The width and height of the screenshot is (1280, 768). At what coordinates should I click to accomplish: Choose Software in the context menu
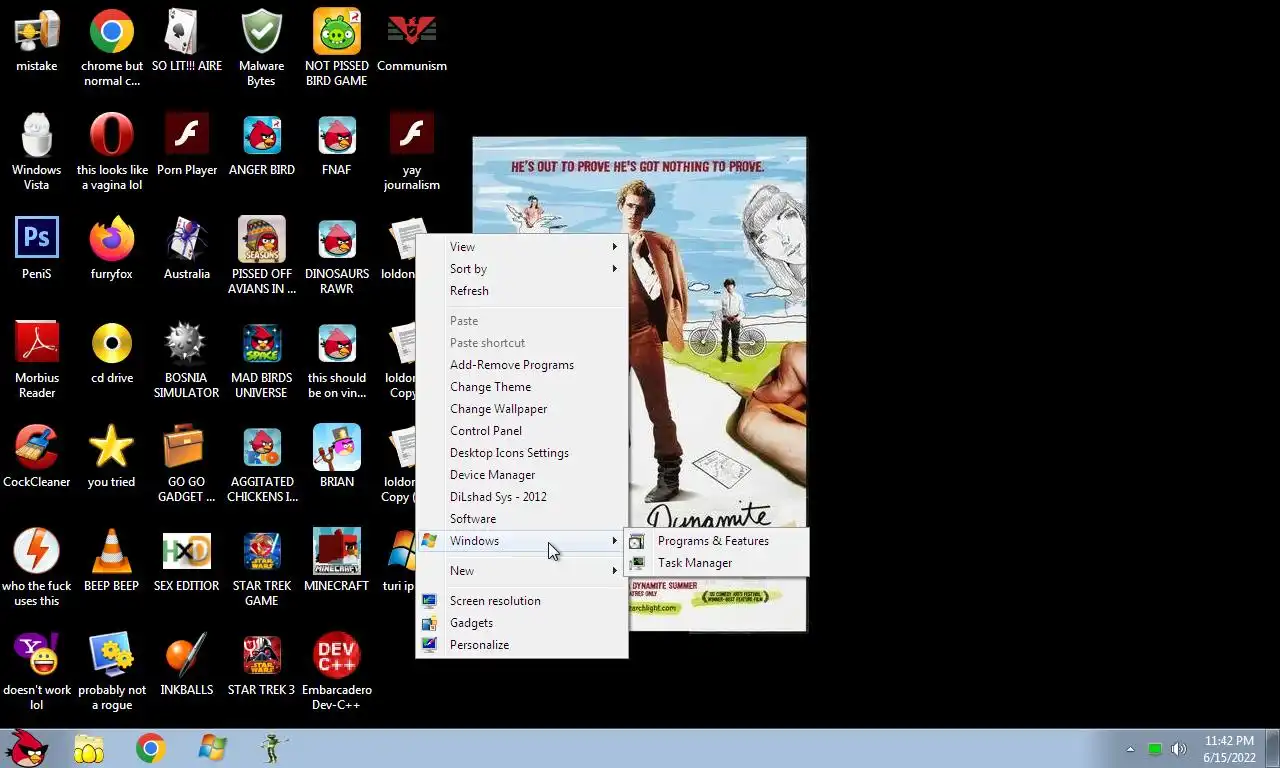click(x=522, y=519)
